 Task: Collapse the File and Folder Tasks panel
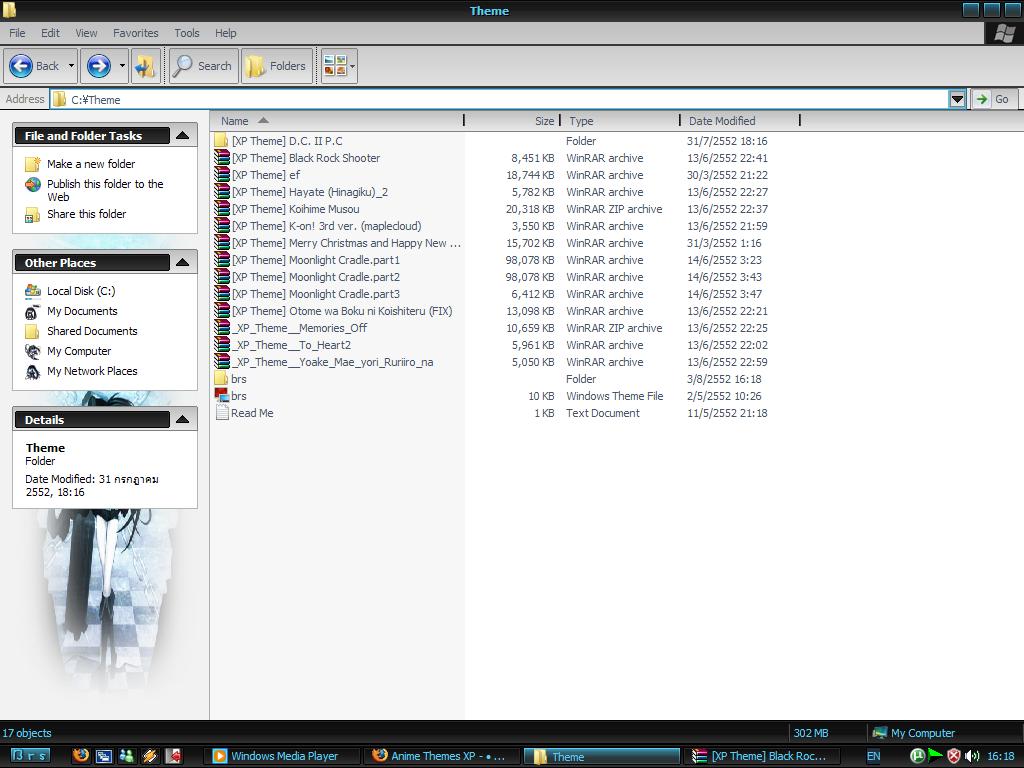point(183,135)
